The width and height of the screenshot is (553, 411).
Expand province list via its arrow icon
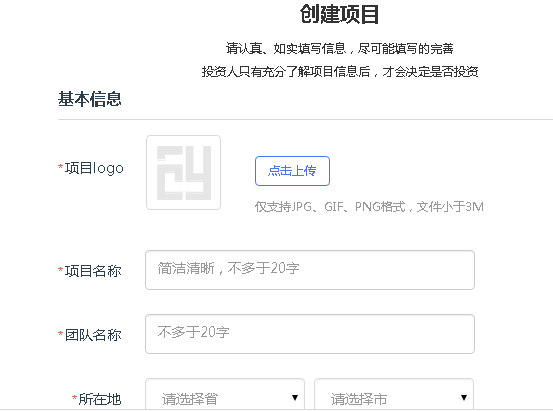[295, 398]
